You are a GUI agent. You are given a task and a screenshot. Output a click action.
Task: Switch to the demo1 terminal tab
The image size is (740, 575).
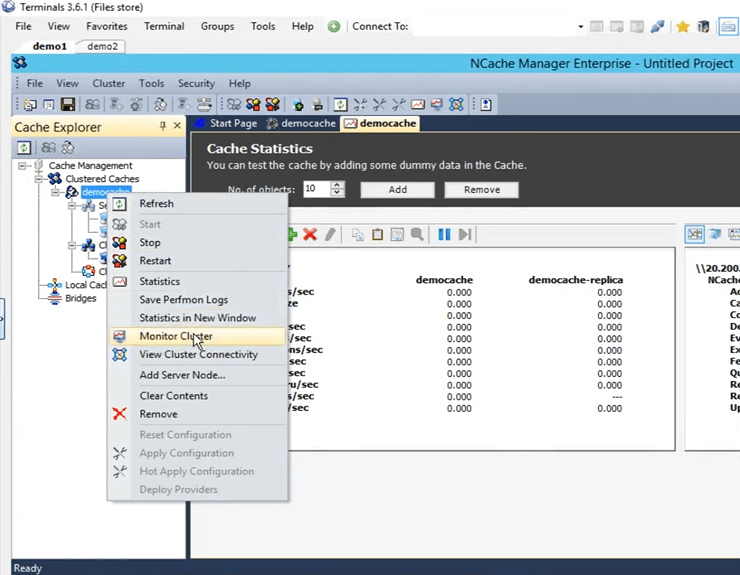[x=50, y=46]
